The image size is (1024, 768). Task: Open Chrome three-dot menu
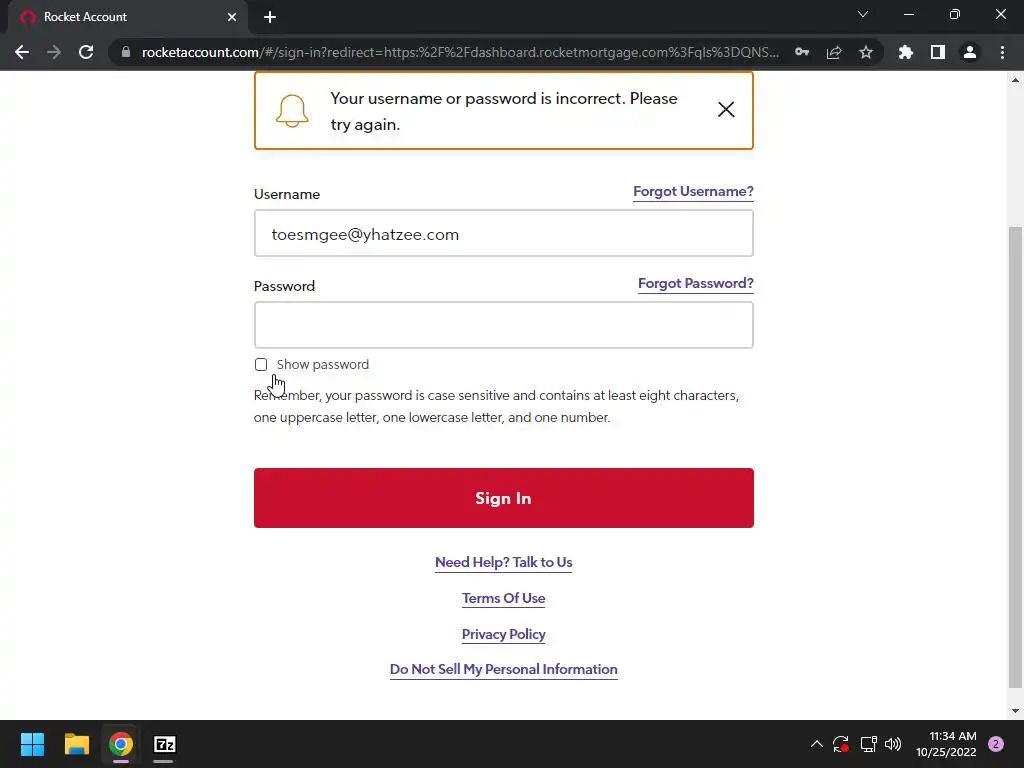tap(1002, 52)
